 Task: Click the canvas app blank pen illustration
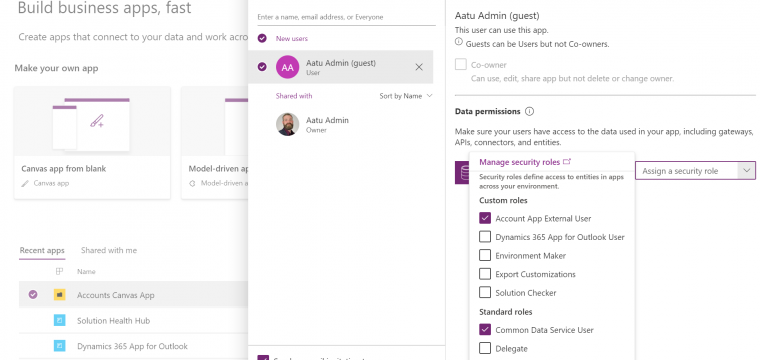point(97,121)
